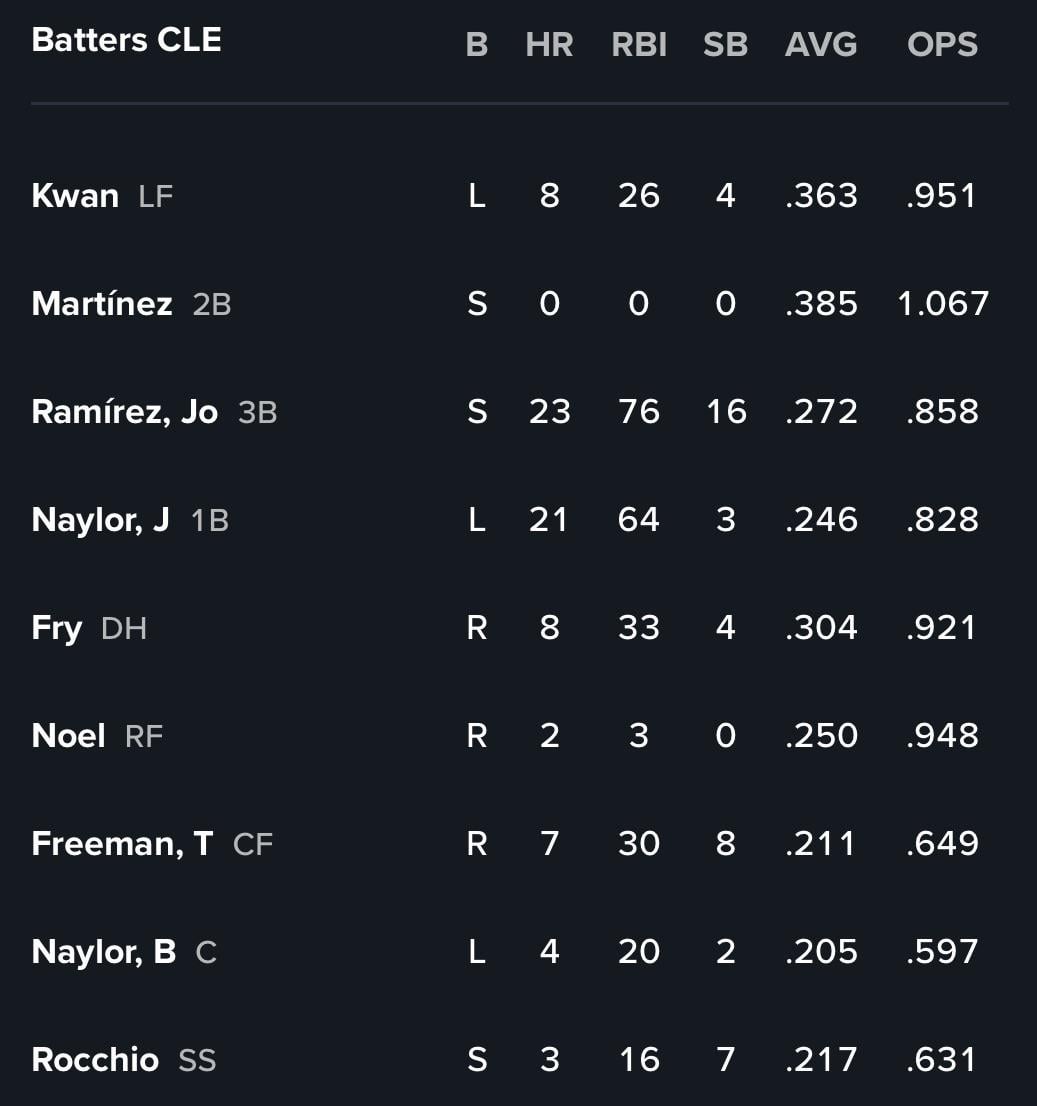Select Noel in the batting order
1037x1106 pixels.
click(x=68, y=736)
